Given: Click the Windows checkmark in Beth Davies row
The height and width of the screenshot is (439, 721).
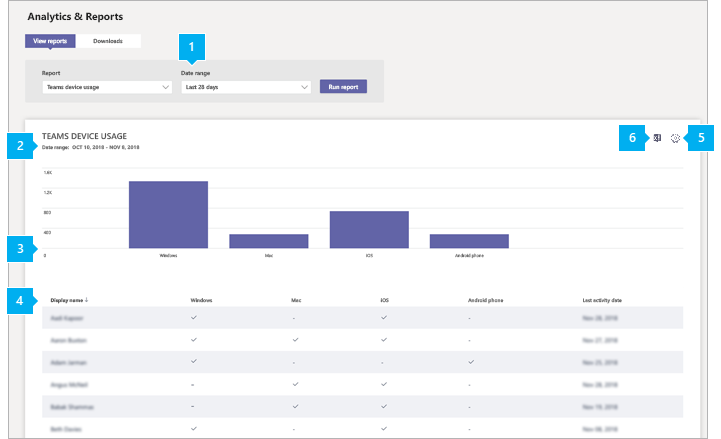Looking at the screenshot, I should pyautogui.click(x=194, y=428).
